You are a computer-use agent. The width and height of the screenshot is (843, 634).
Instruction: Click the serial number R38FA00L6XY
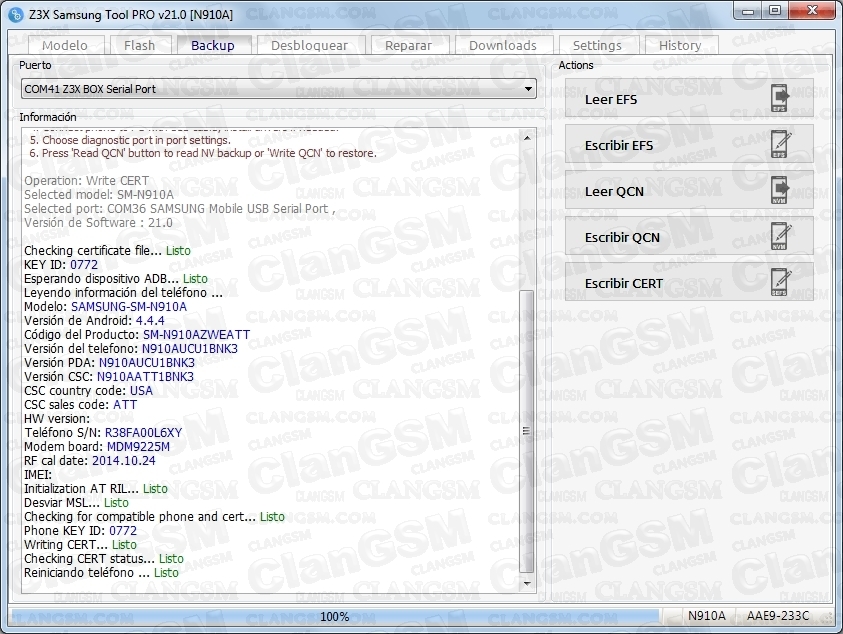click(143, 432)
